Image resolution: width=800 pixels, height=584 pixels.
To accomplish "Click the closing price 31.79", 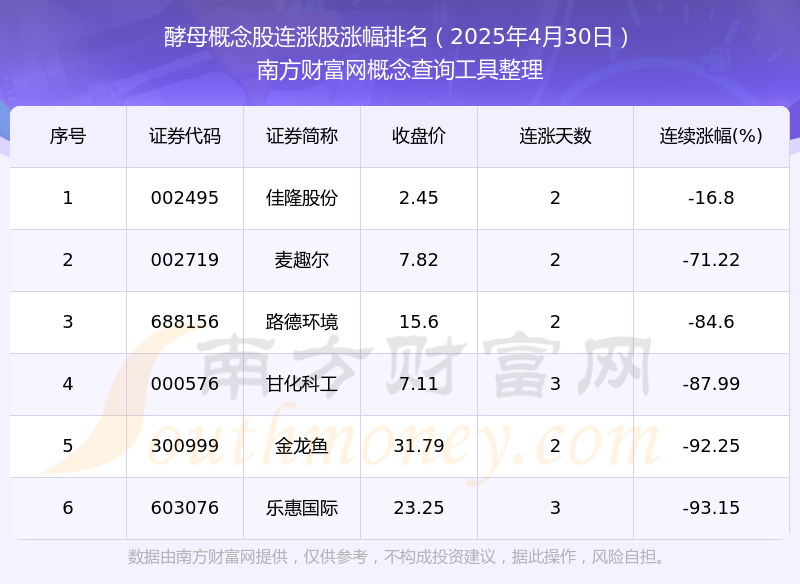I will 419,446.
